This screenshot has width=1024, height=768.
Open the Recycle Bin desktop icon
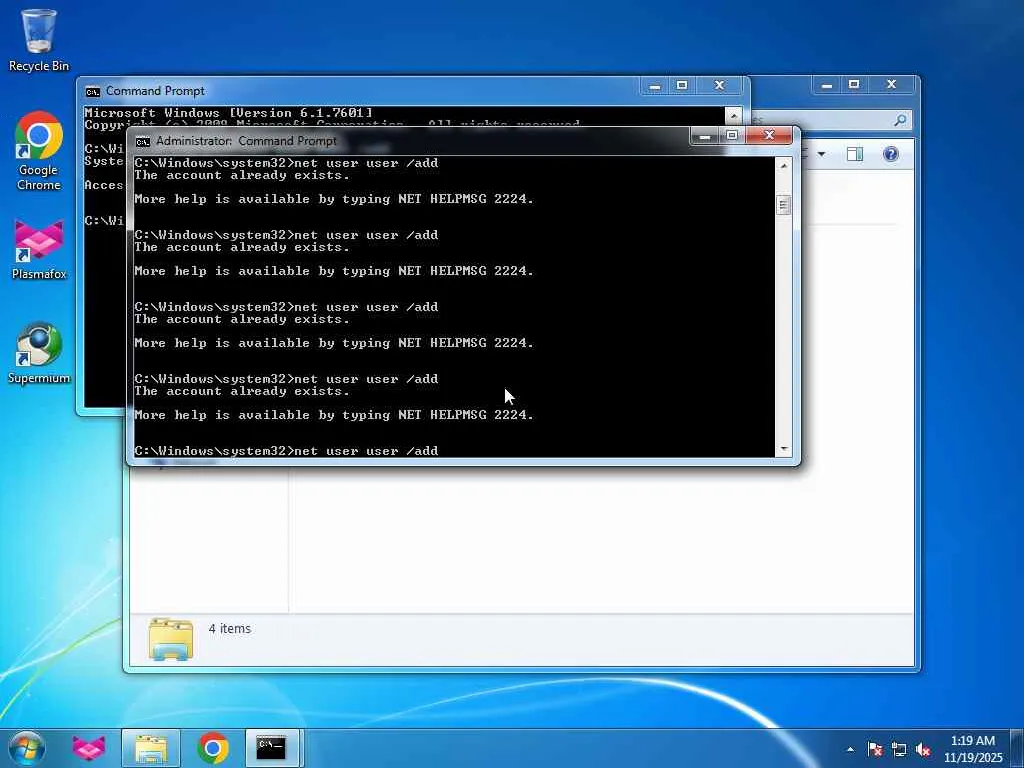39,40
